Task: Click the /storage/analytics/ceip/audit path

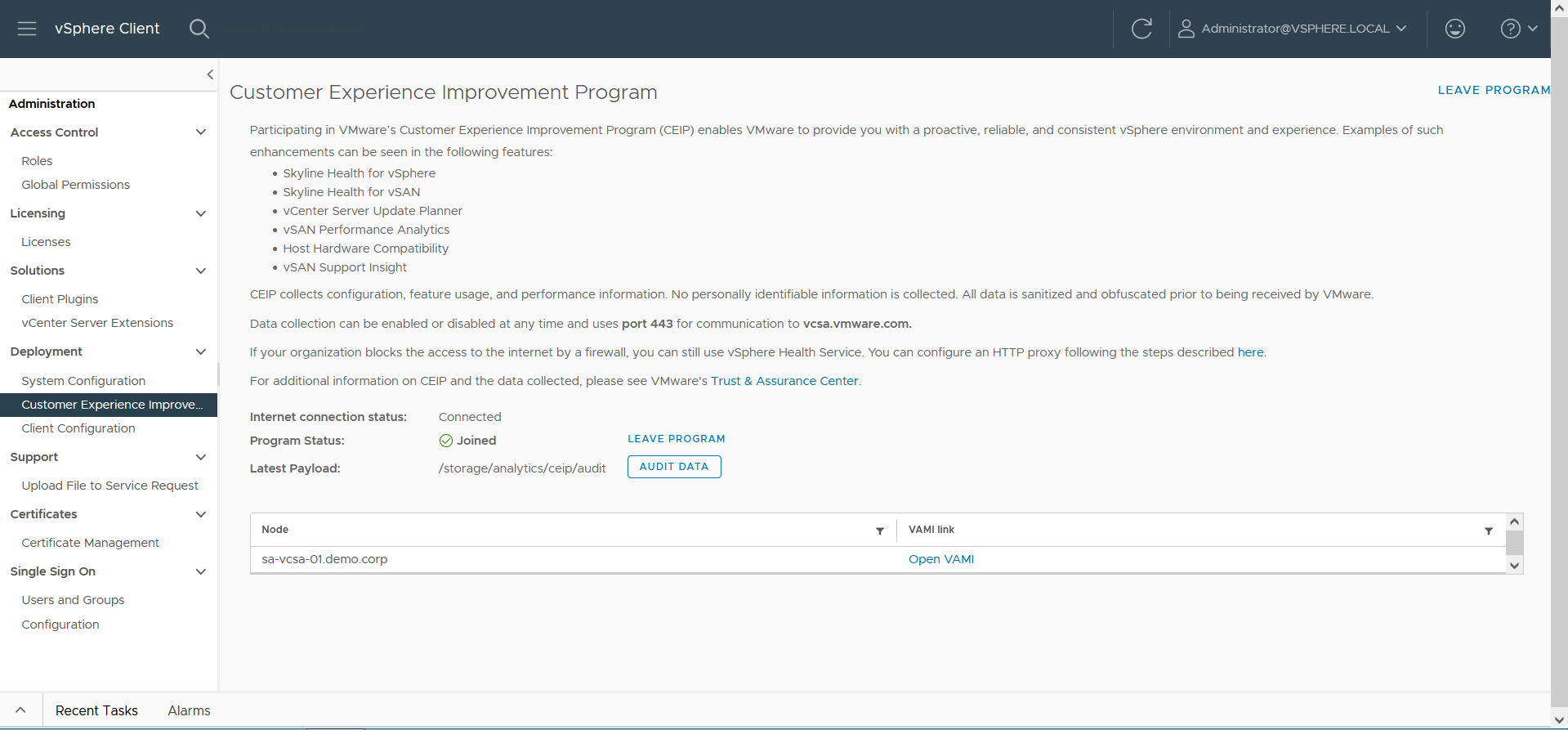Action: [522, 468]
